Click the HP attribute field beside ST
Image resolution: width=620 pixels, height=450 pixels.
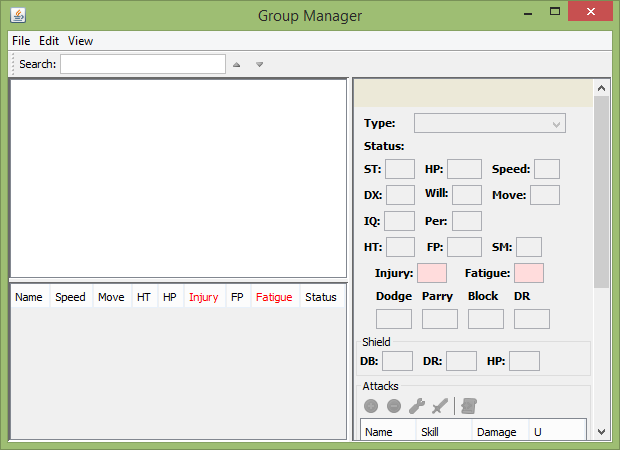click(464, 169)
